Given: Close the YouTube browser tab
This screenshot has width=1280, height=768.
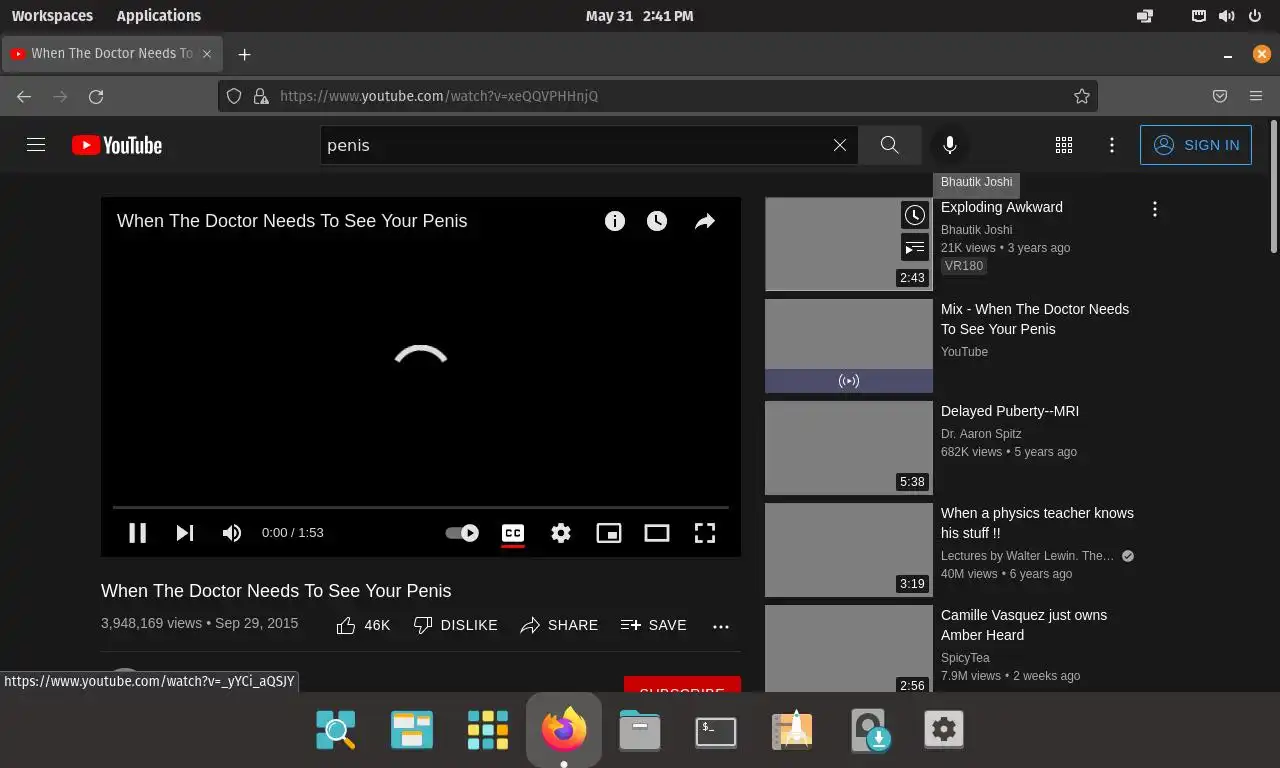Looking at the screenshot, I should 207,54.
